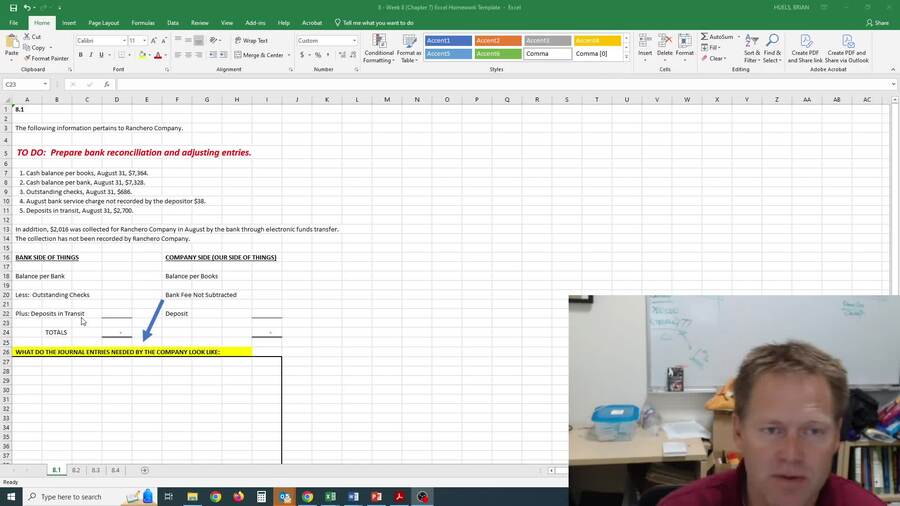Switch to the Insert ribbon tab
Screen dimensions: 900x506
[x=69, y=23]
